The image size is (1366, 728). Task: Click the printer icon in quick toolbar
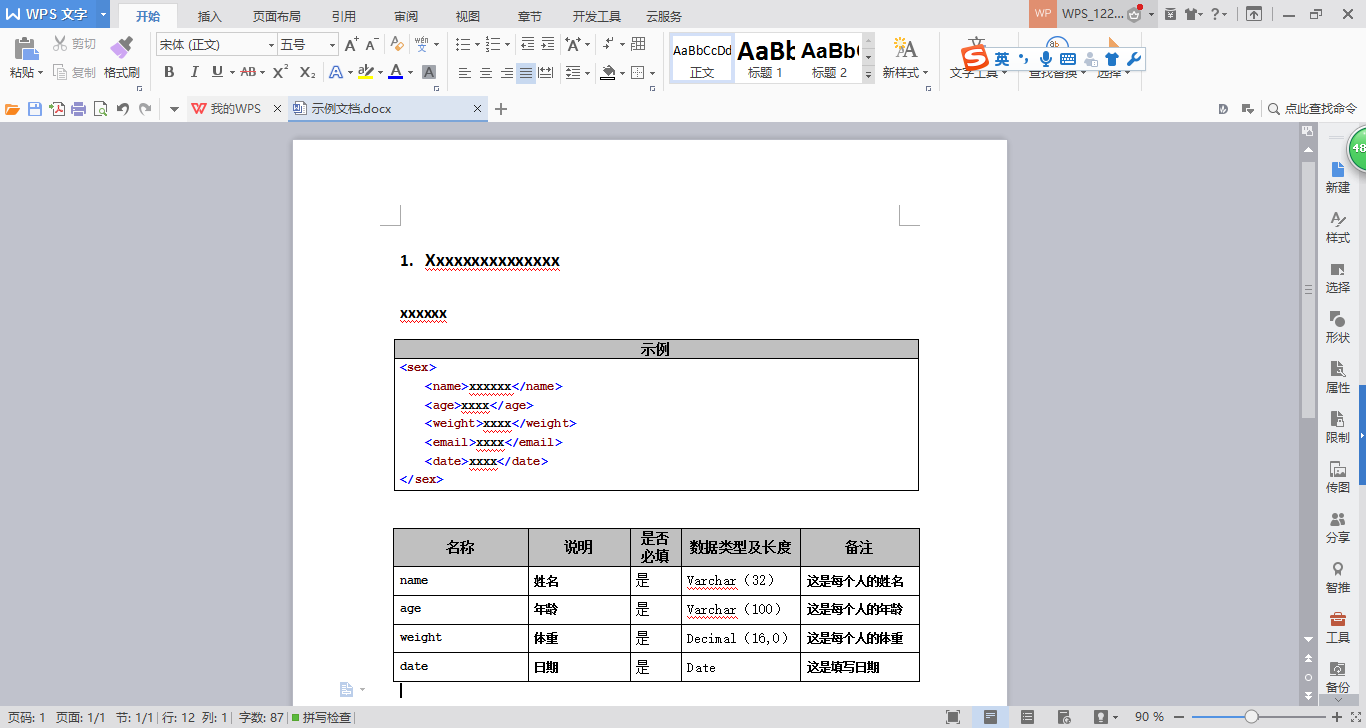click(x=78, y=109)
